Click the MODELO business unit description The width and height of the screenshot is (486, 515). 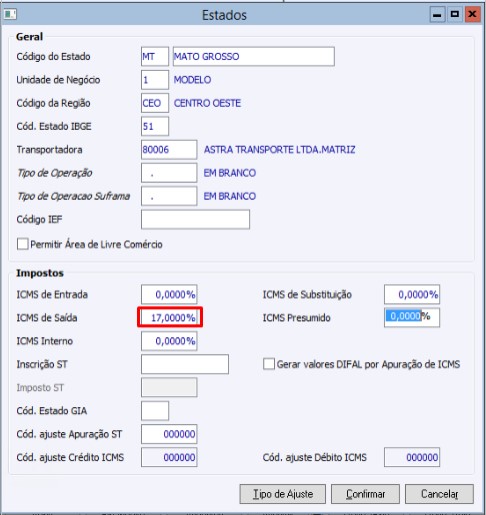(192, 80)
